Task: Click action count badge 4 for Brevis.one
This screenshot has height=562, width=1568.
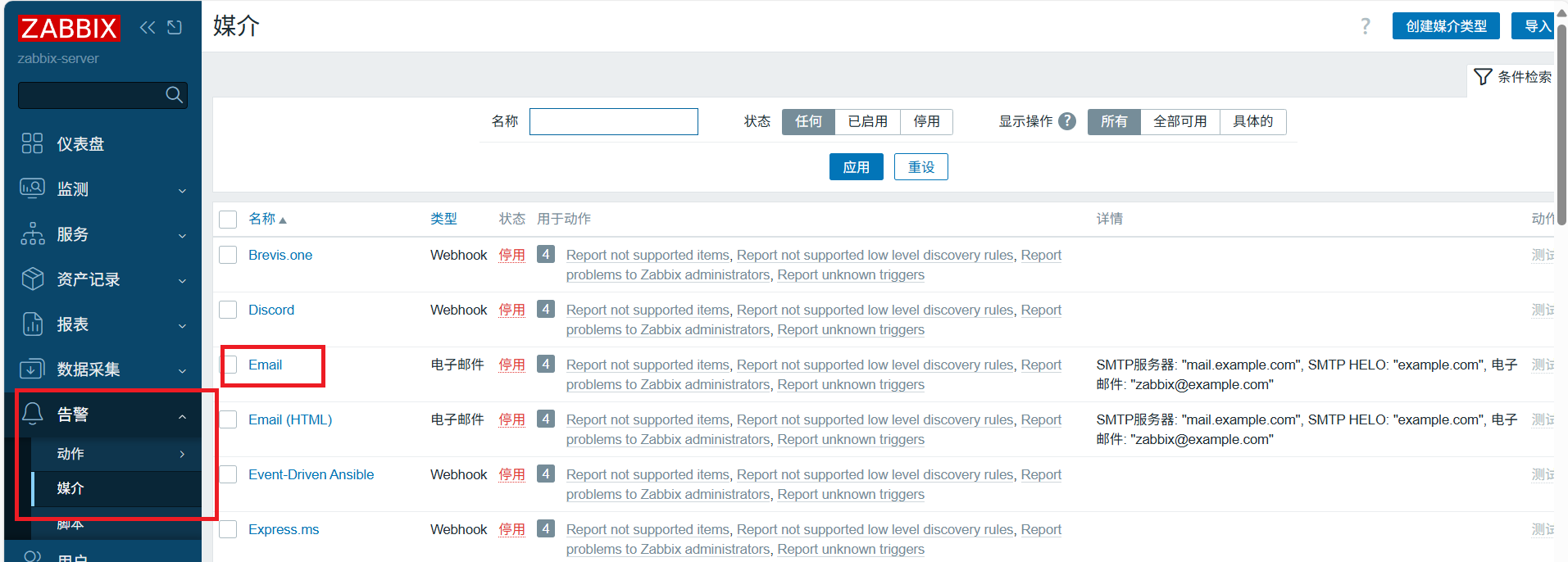Action: coord(546,254)
